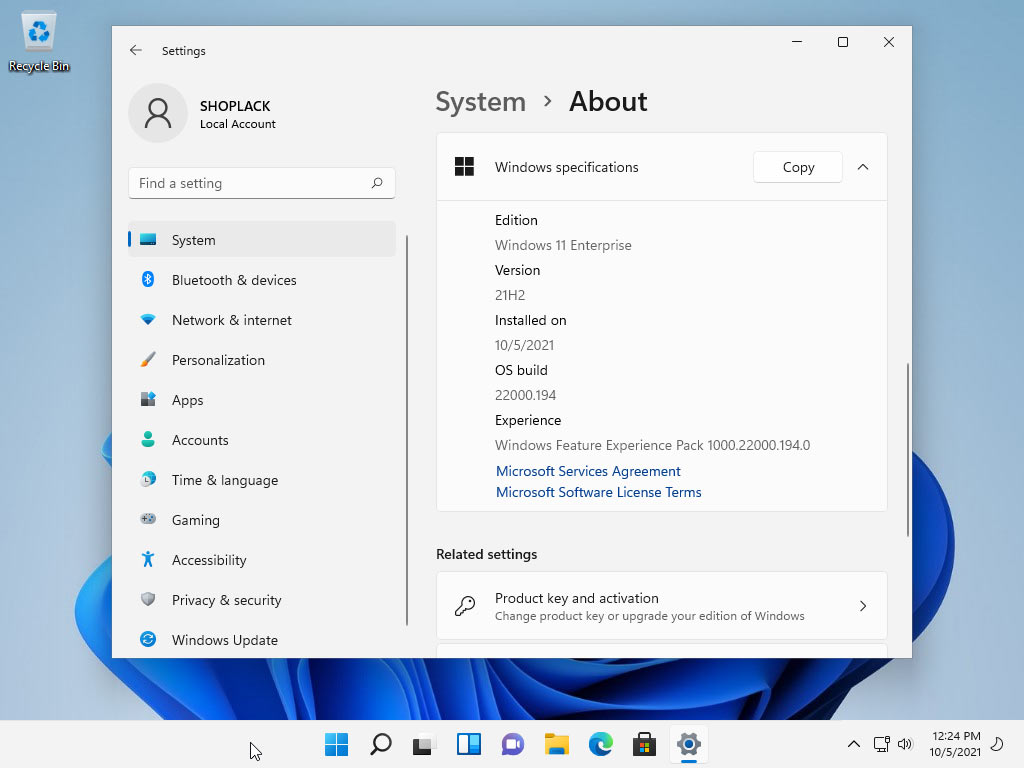The height and width of the screenshot is (768, 1024).
Task: Open Task View on taskbar
Action: click(424, 744)
